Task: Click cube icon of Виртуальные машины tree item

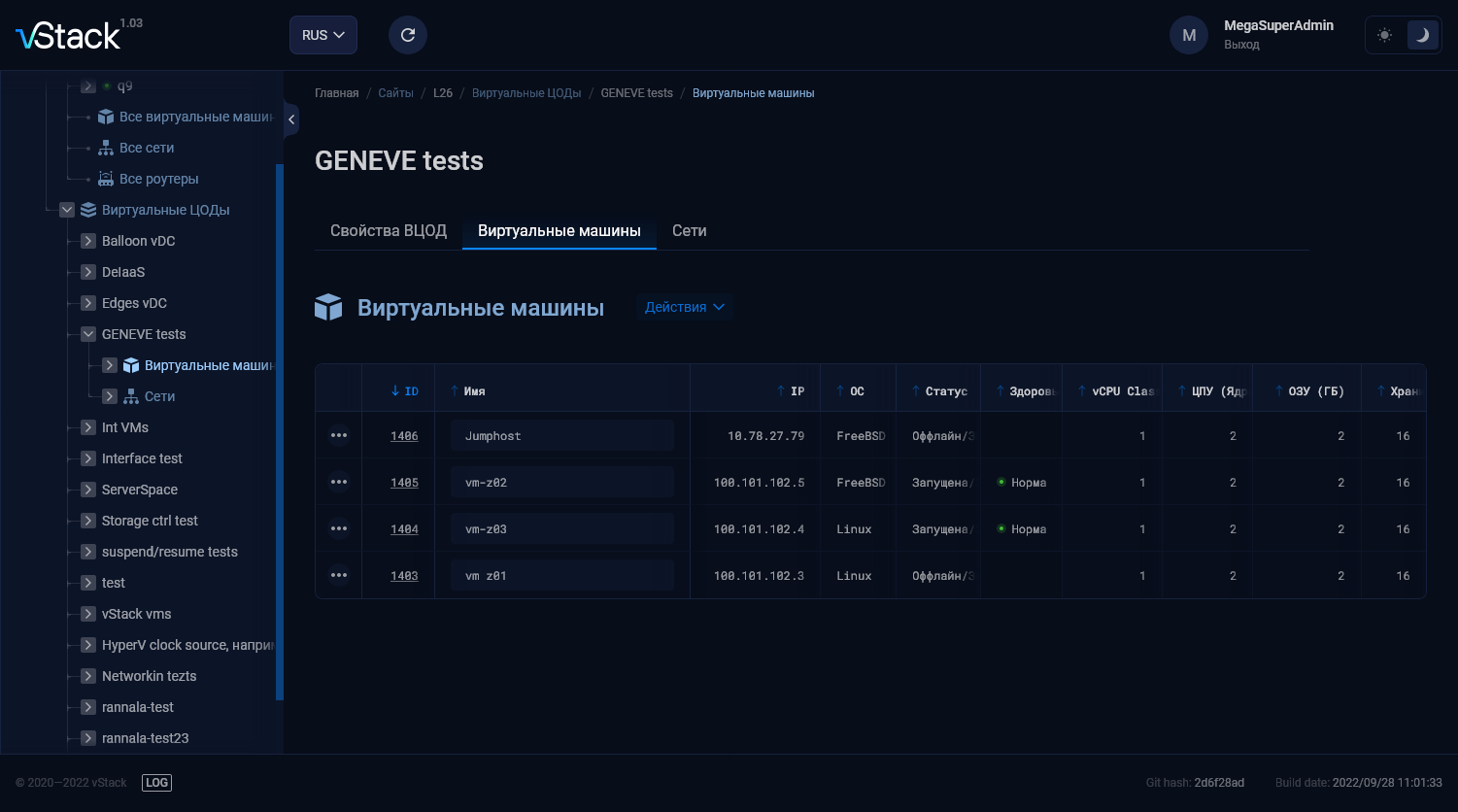Action: click(x=131, y=365)
